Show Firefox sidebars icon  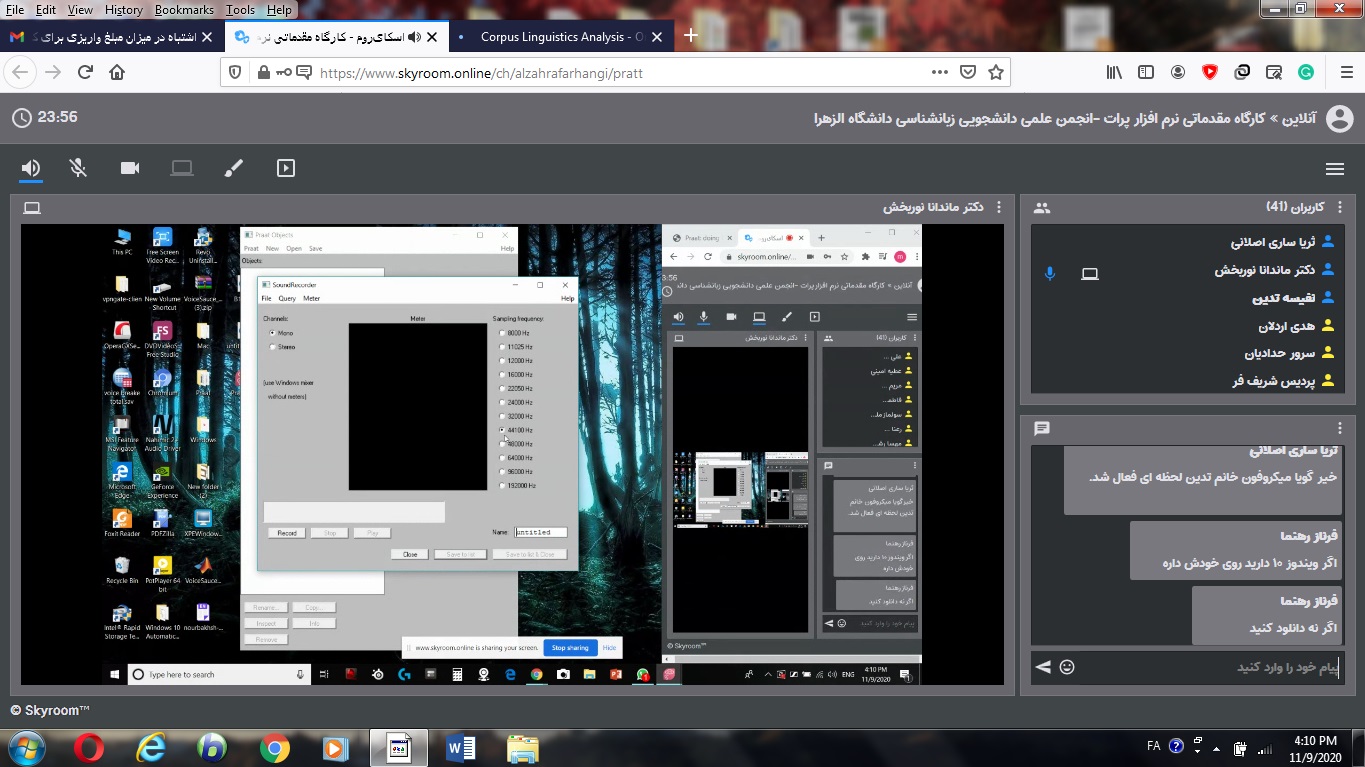1146,72
